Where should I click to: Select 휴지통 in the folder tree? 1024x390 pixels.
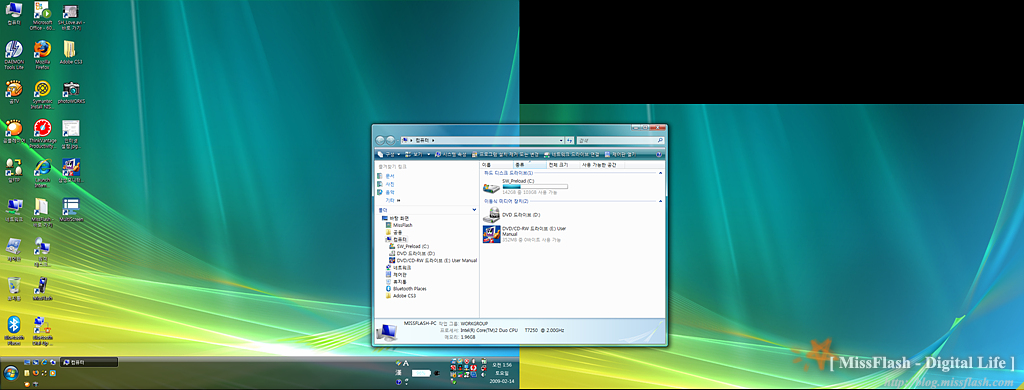396,282
